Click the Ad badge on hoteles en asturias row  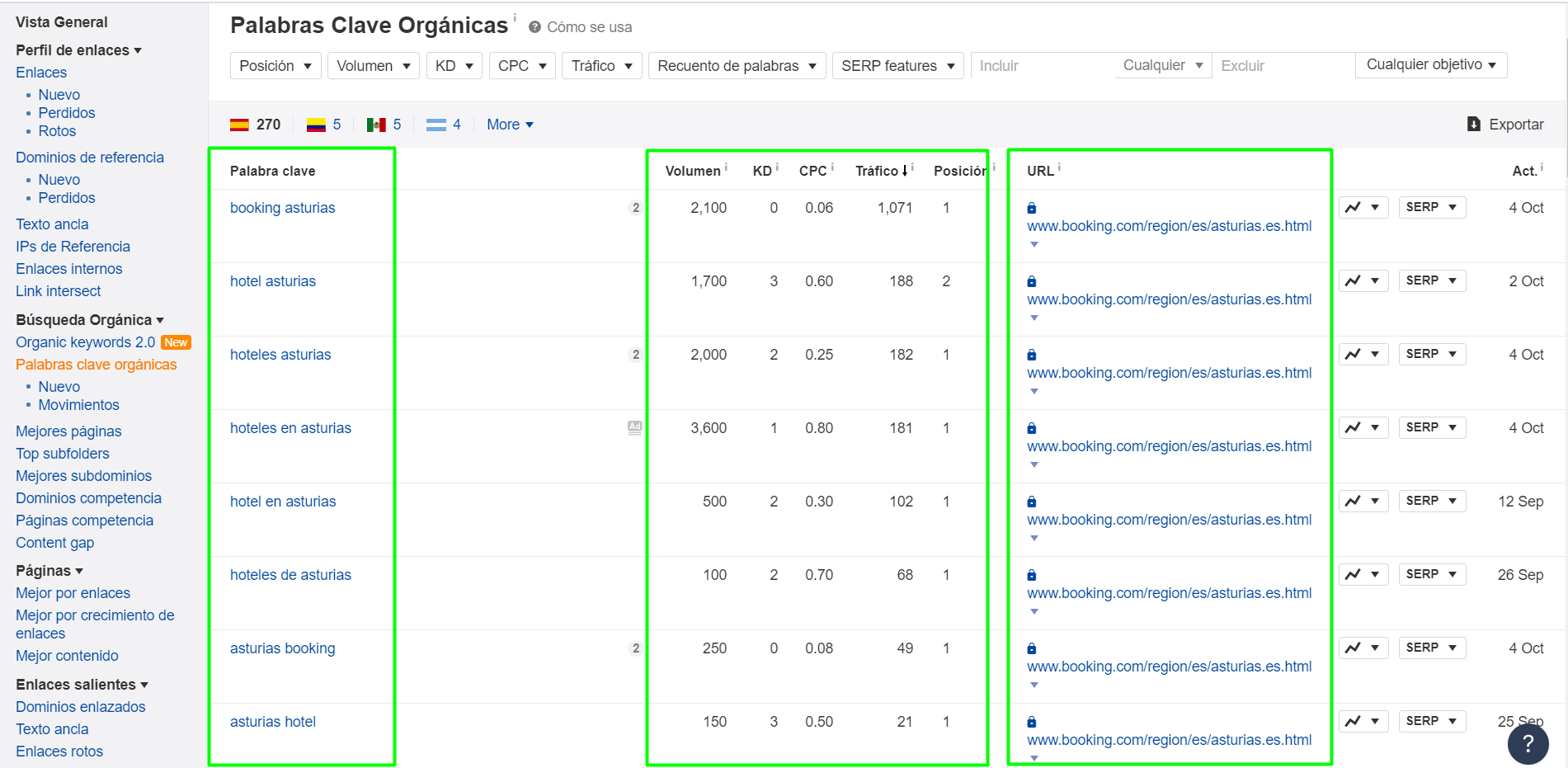[634, 427]
